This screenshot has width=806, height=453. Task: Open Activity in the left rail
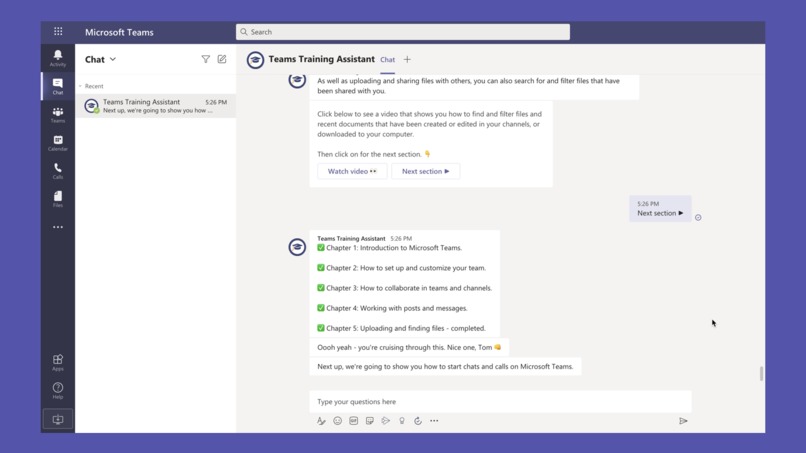click(58, 58)
